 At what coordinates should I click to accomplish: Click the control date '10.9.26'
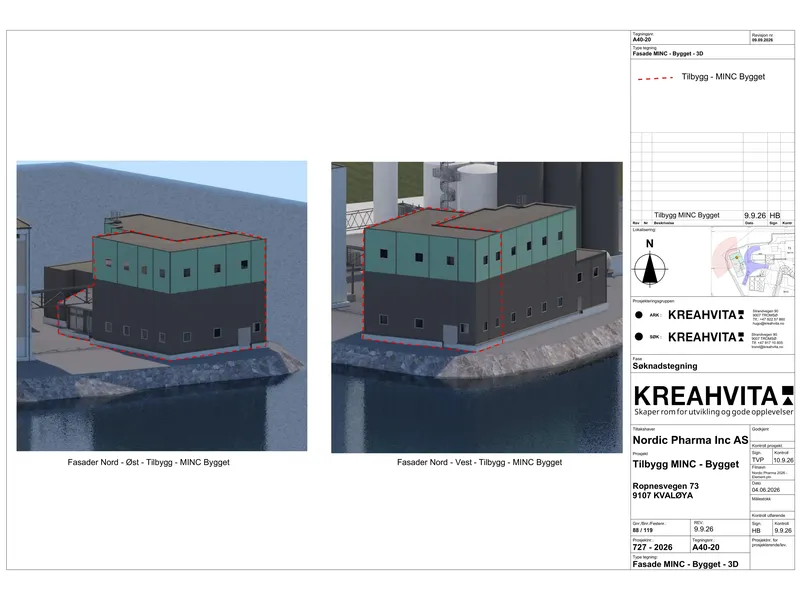(783, 460)
